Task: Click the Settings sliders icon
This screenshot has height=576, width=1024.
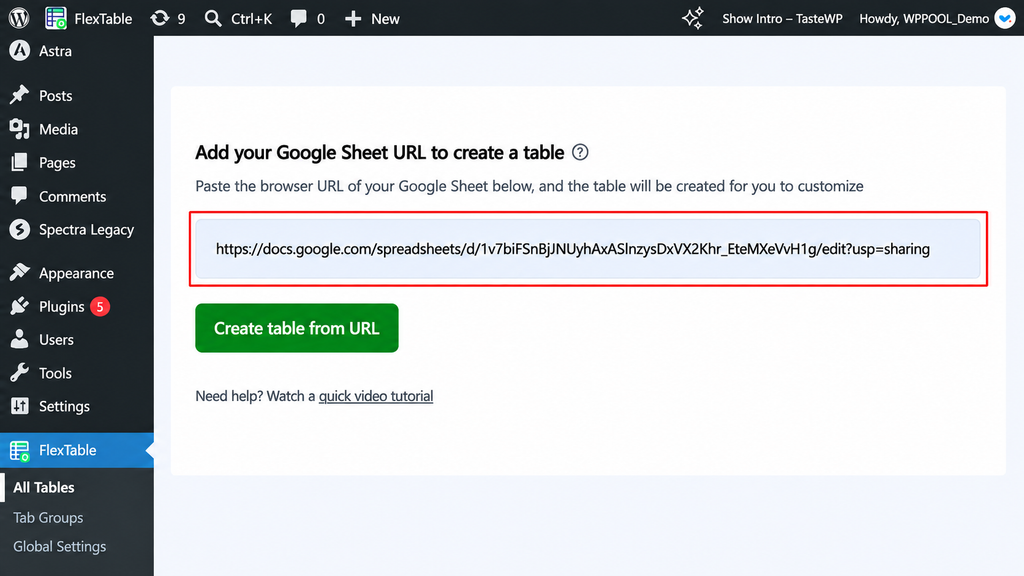Action: point(20,406)
